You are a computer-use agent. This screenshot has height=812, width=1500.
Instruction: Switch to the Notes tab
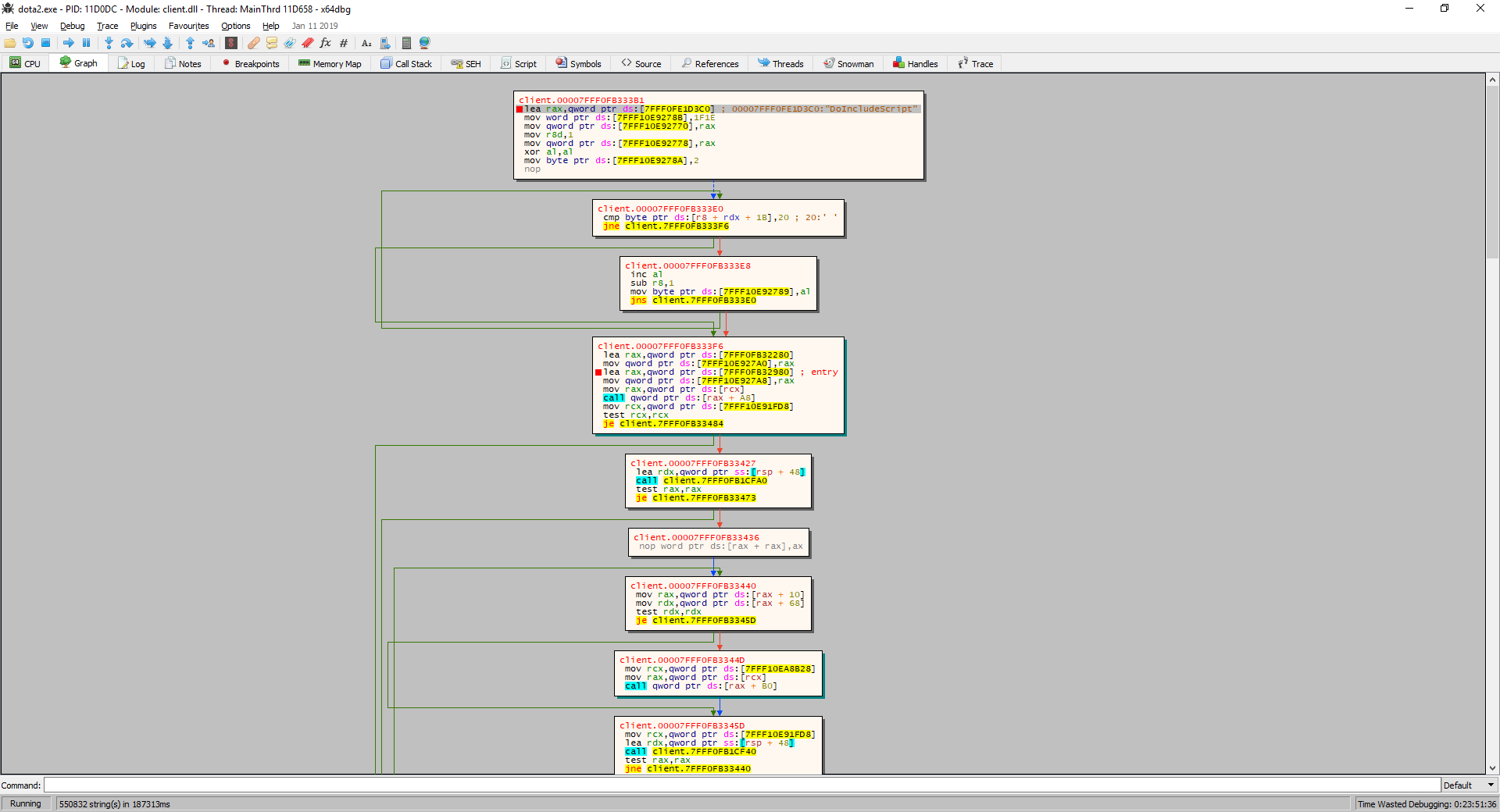(183, 63)
